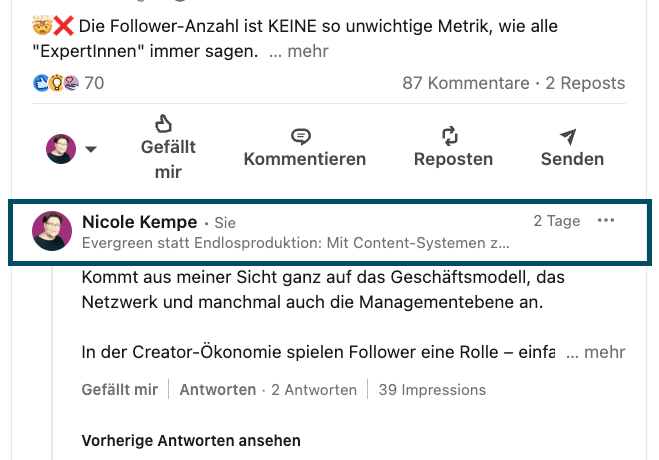Image resolution: width=659 pixels, height=460 pixels.
Task: Open the 87 Kommentare link
Action: [x=465, y=83]
